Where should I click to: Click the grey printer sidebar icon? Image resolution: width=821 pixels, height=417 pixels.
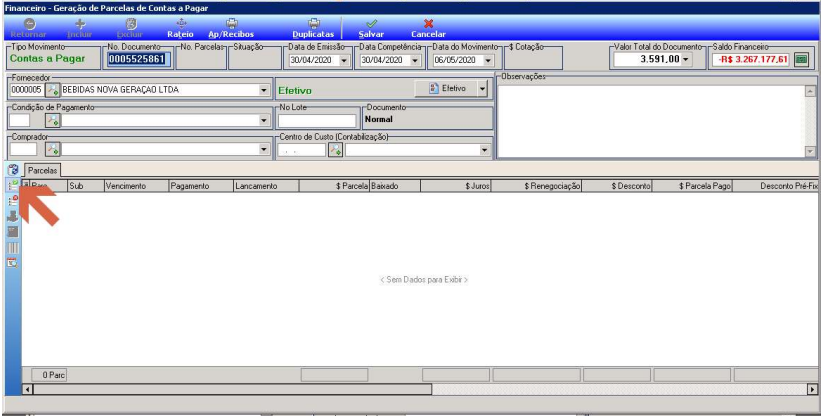point(13,216)
